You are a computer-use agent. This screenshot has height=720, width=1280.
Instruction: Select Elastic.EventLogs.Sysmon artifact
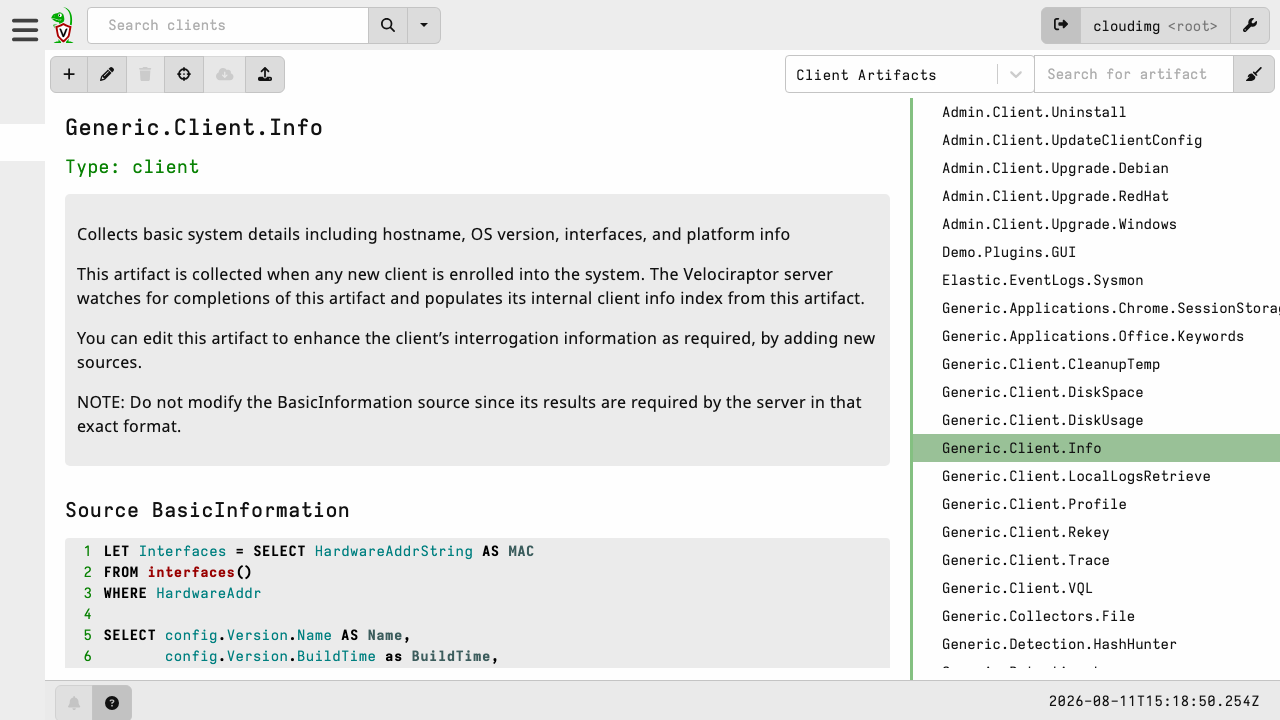tap(1096, 280)
